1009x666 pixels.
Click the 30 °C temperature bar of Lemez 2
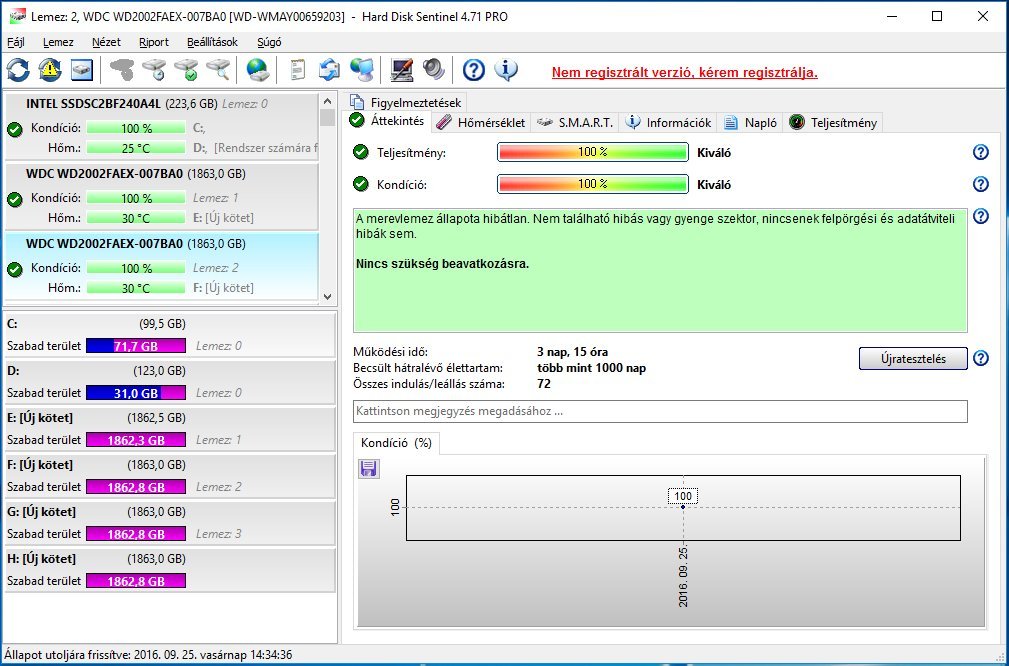click(136, 288)
